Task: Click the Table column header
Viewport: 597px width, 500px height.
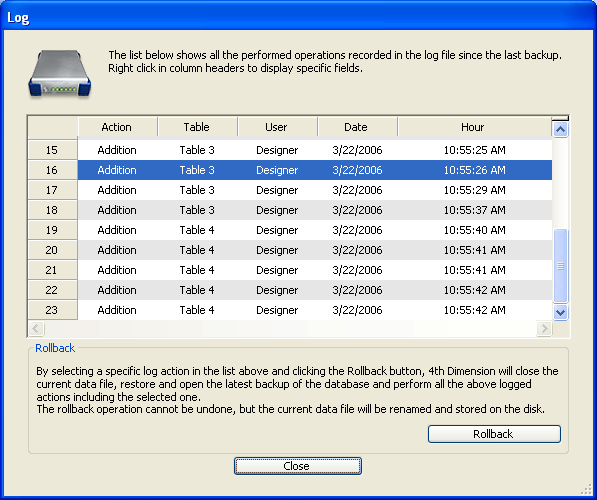Action: coord(197,127)
